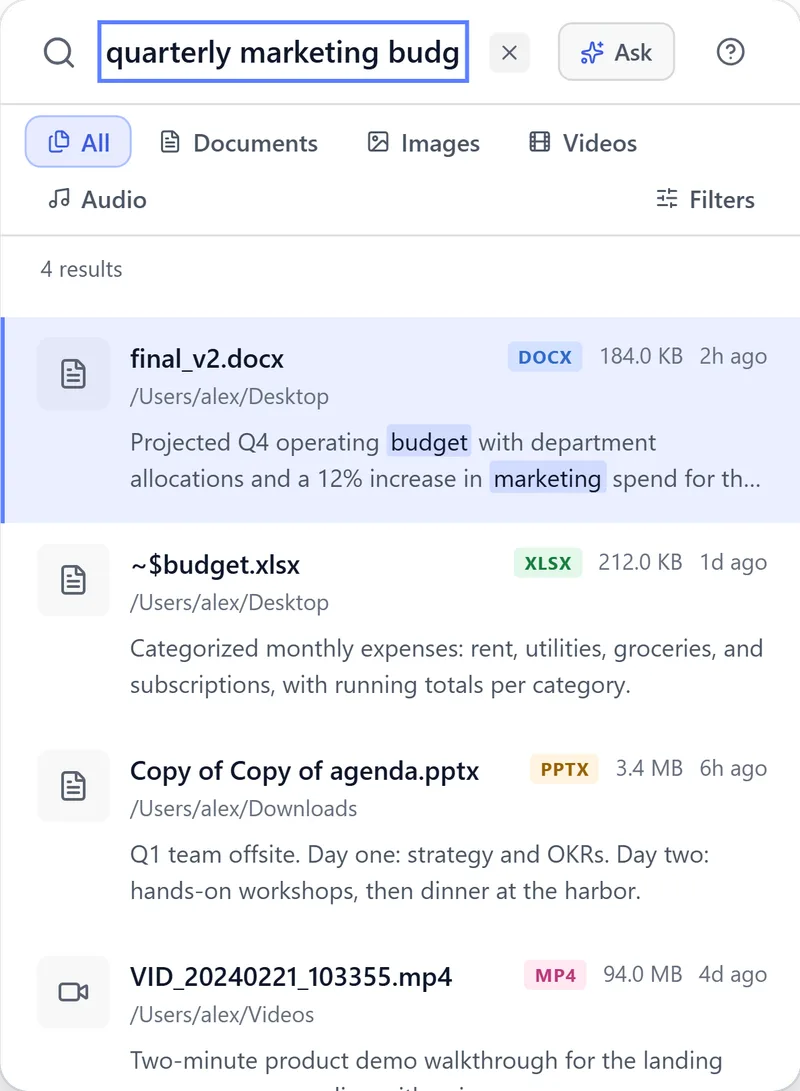The height and width of the screenshot is (1091, 800).
Task: Click the DOCX file type badge
Action: pyautogui.click(x=545, y=357)
